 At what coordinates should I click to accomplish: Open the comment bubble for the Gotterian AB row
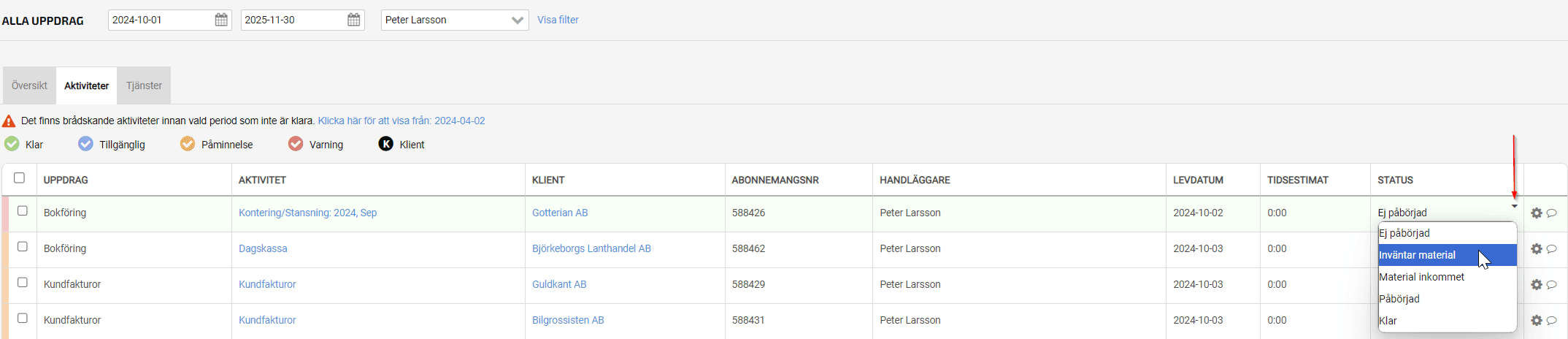coord(1552,213)
